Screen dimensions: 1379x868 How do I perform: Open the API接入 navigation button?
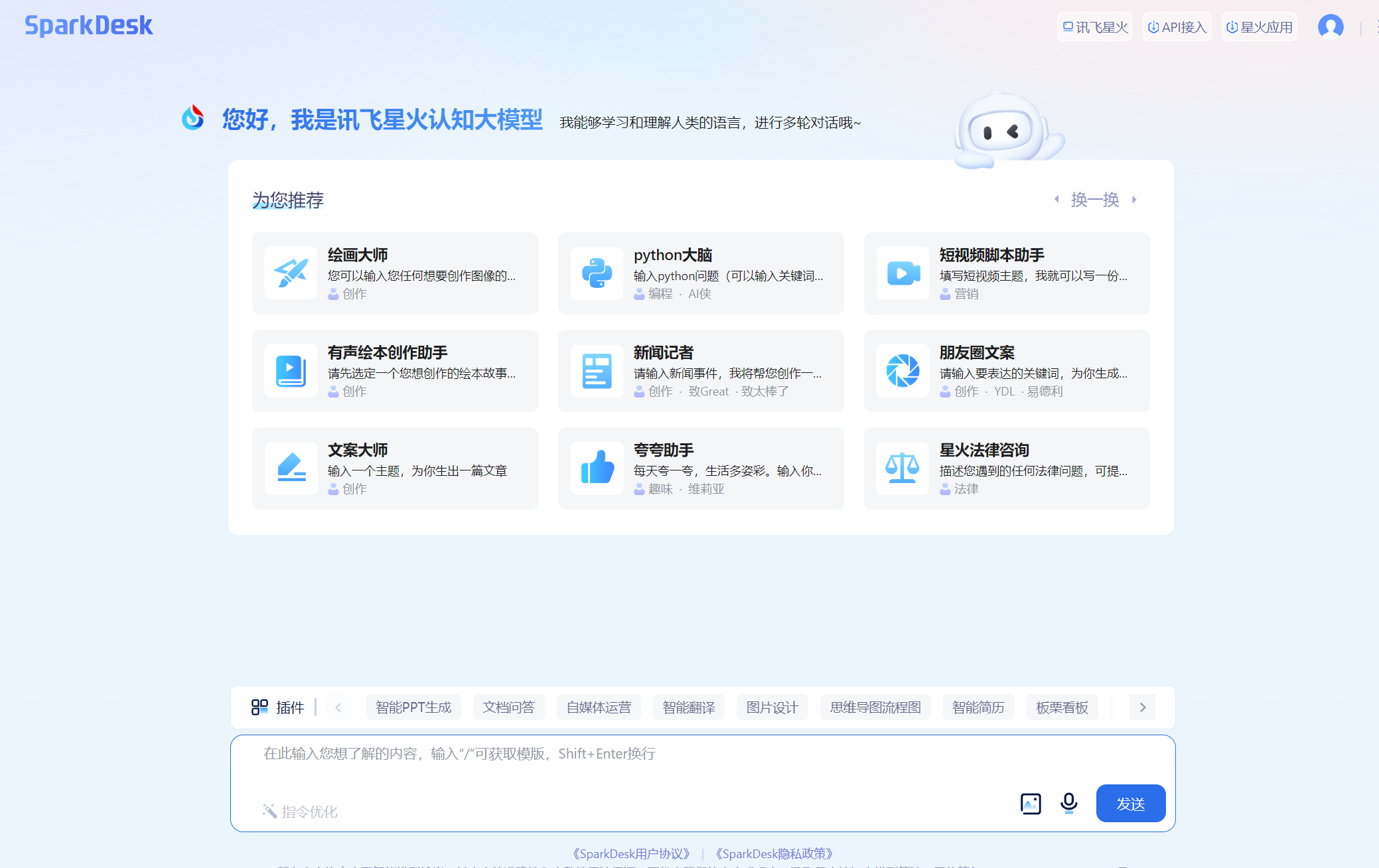point(1177,27)
